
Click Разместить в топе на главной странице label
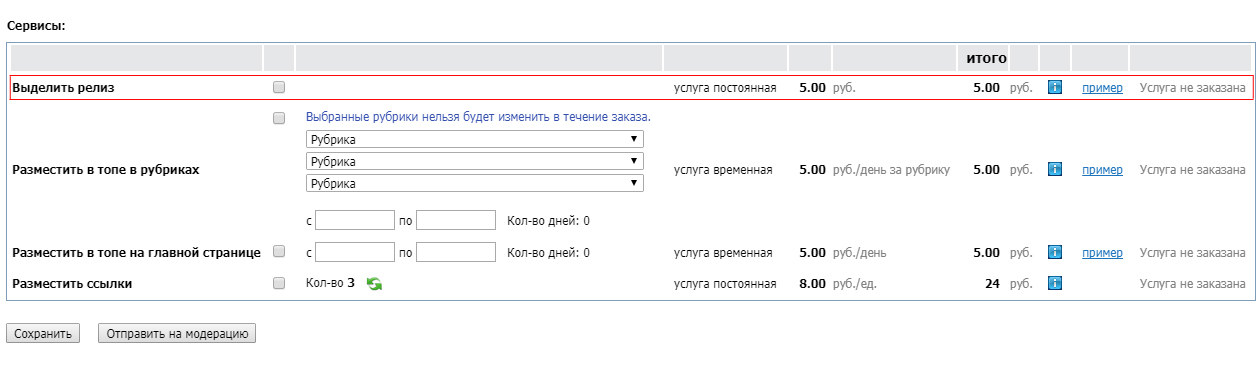tap(136, 253)
